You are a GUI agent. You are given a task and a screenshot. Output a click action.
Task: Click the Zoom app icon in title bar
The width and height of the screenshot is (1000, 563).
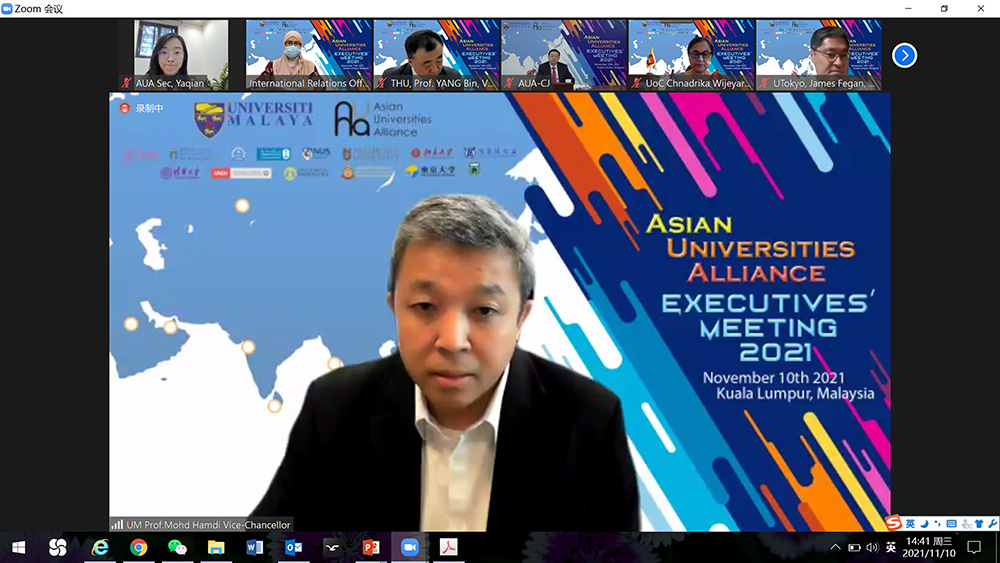tap(7, 8)
